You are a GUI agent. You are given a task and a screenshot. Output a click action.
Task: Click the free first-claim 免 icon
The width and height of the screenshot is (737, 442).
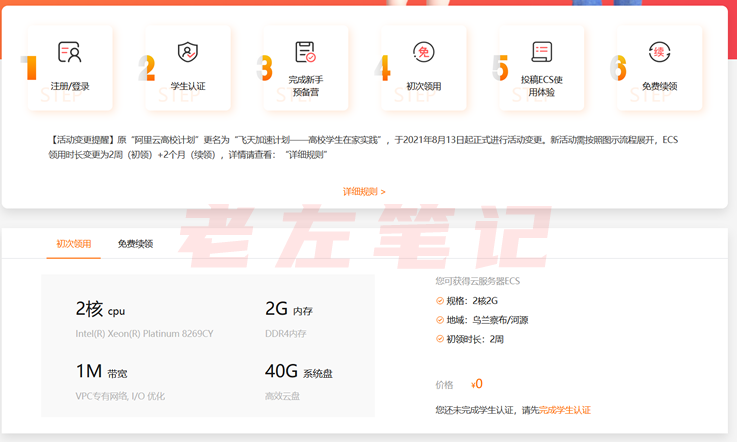(423, 52)
